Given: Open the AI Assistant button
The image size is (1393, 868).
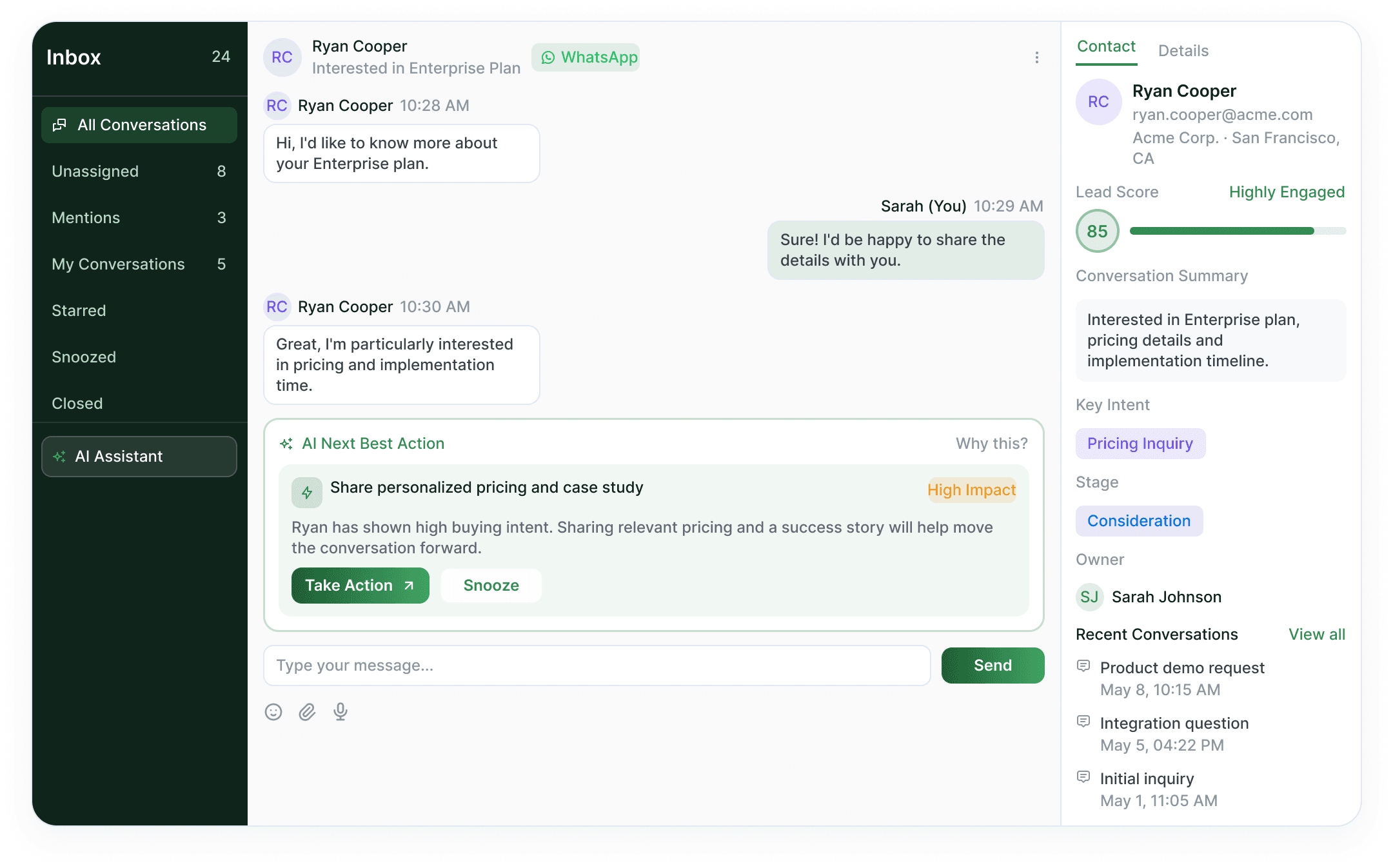Looking at the screenshot, I should click(139, 457).
